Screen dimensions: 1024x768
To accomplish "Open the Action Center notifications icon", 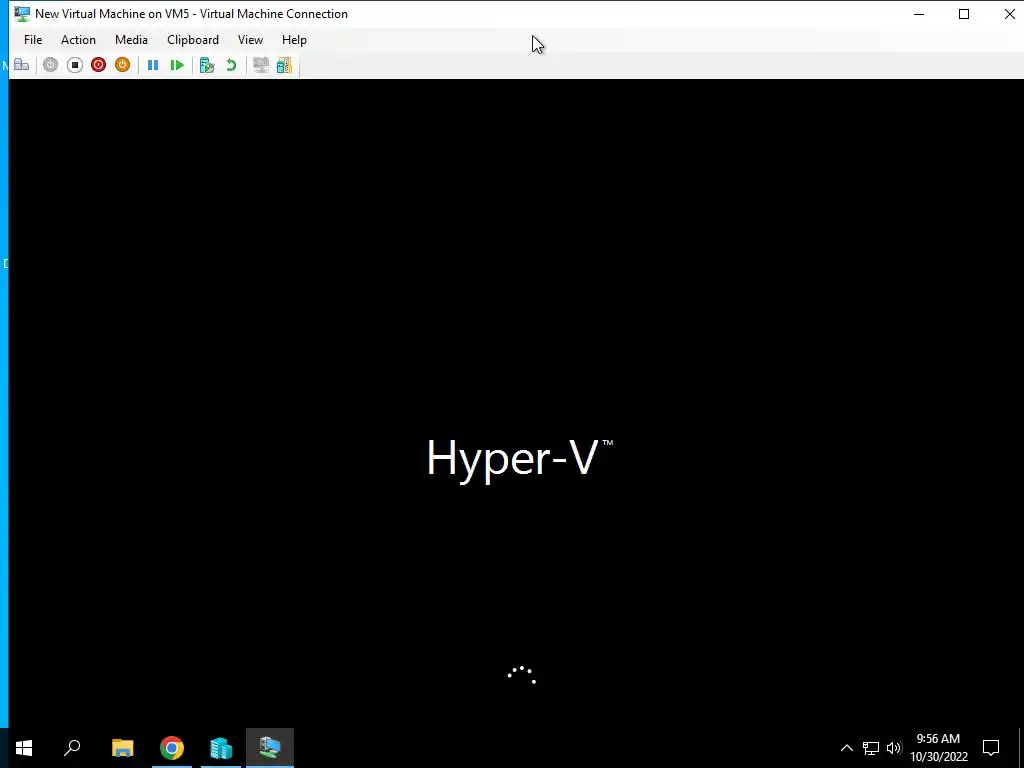I will tap(991, 748).
